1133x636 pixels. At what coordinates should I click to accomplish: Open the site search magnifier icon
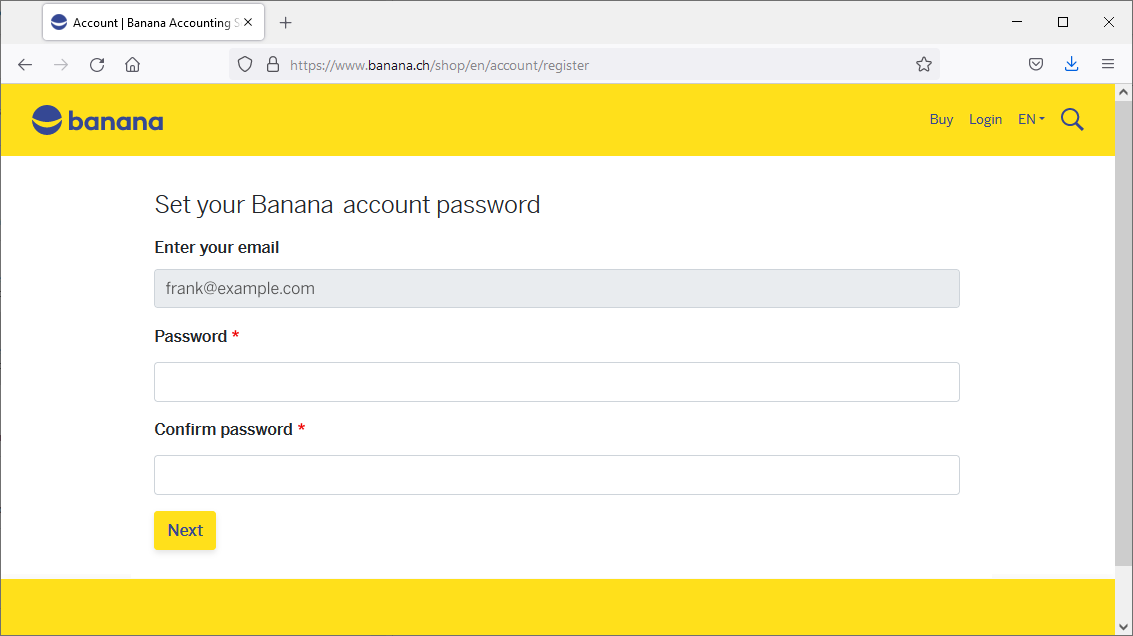(x=1072, y=120)
